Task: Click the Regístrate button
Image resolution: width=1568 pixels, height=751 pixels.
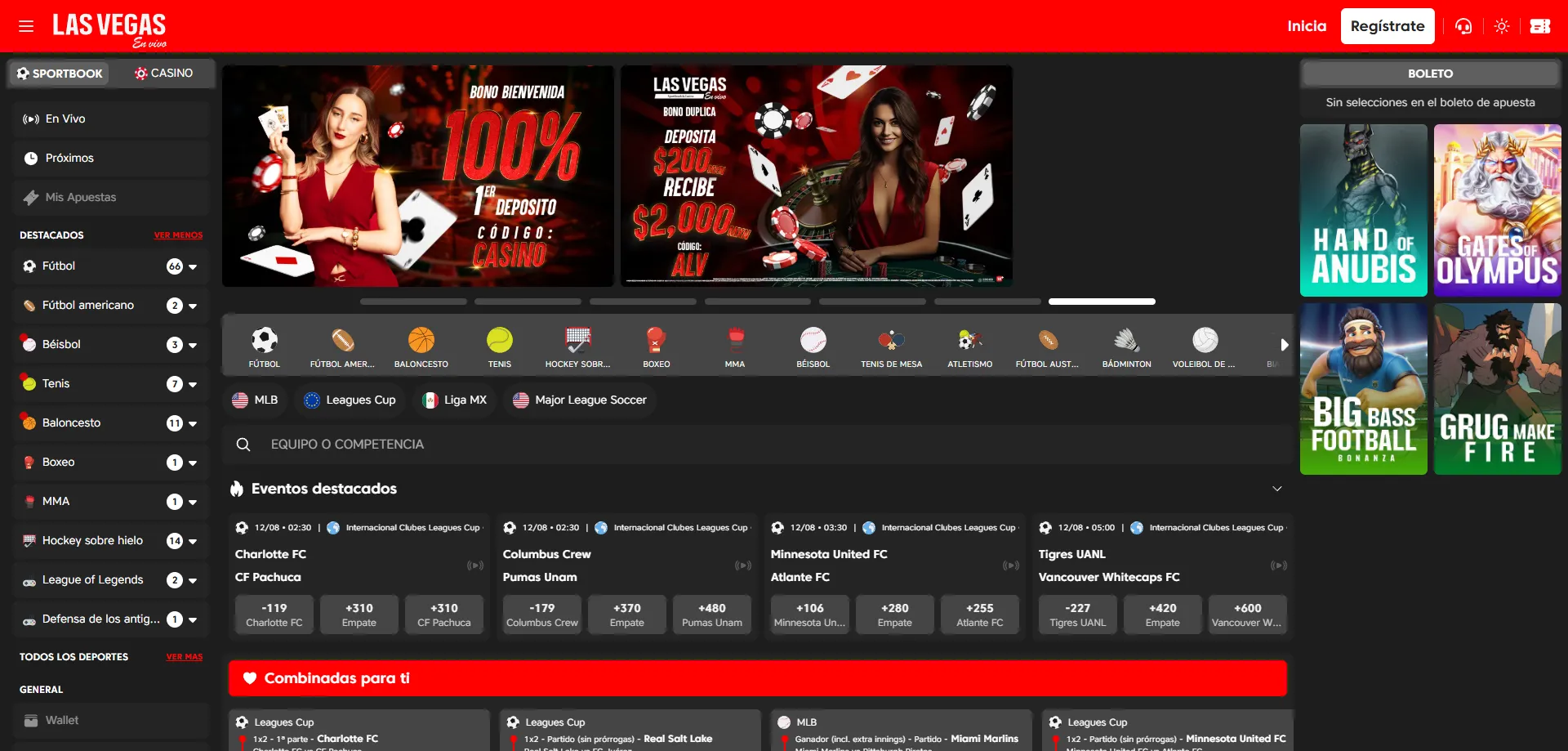Action: 1388,26
